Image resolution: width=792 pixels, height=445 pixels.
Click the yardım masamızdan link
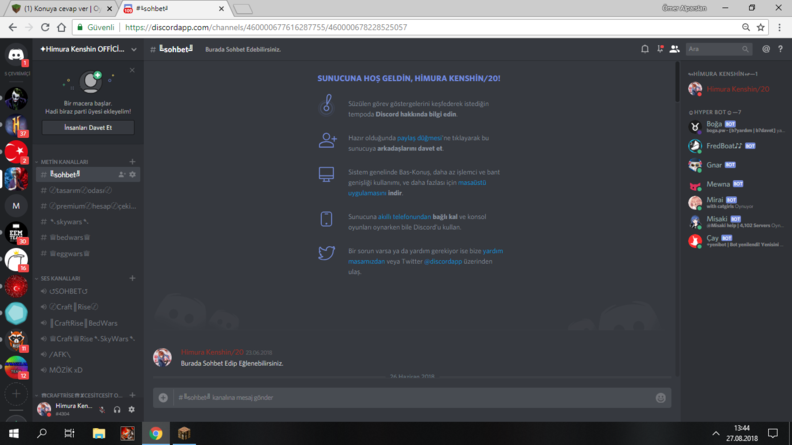pos(425,256)
